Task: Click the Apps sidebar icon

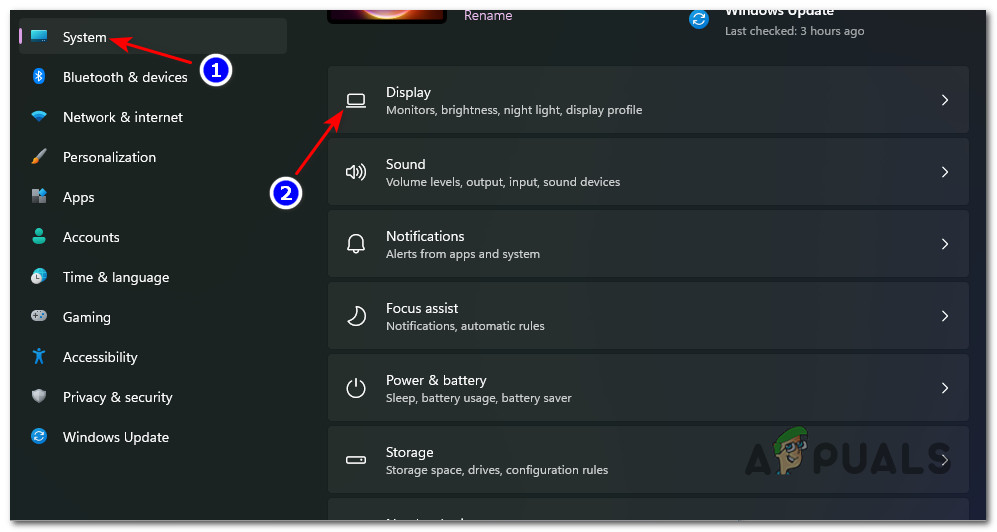Action: [39, 197]
